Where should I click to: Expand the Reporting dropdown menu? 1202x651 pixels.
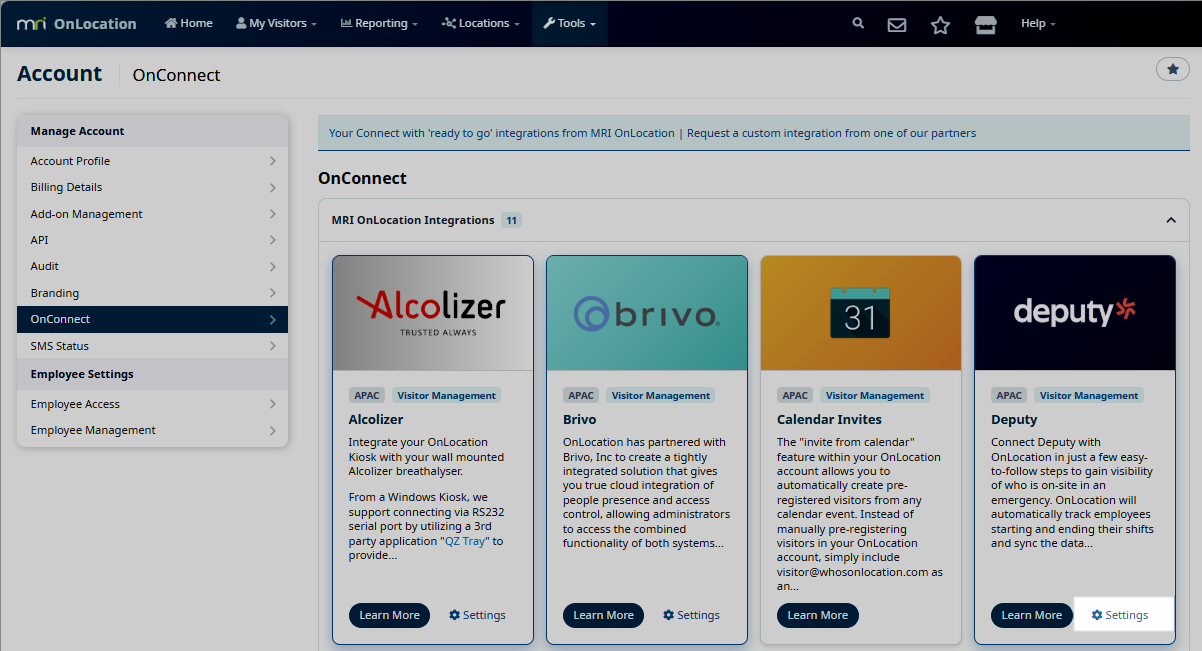(x=379, y=24)
